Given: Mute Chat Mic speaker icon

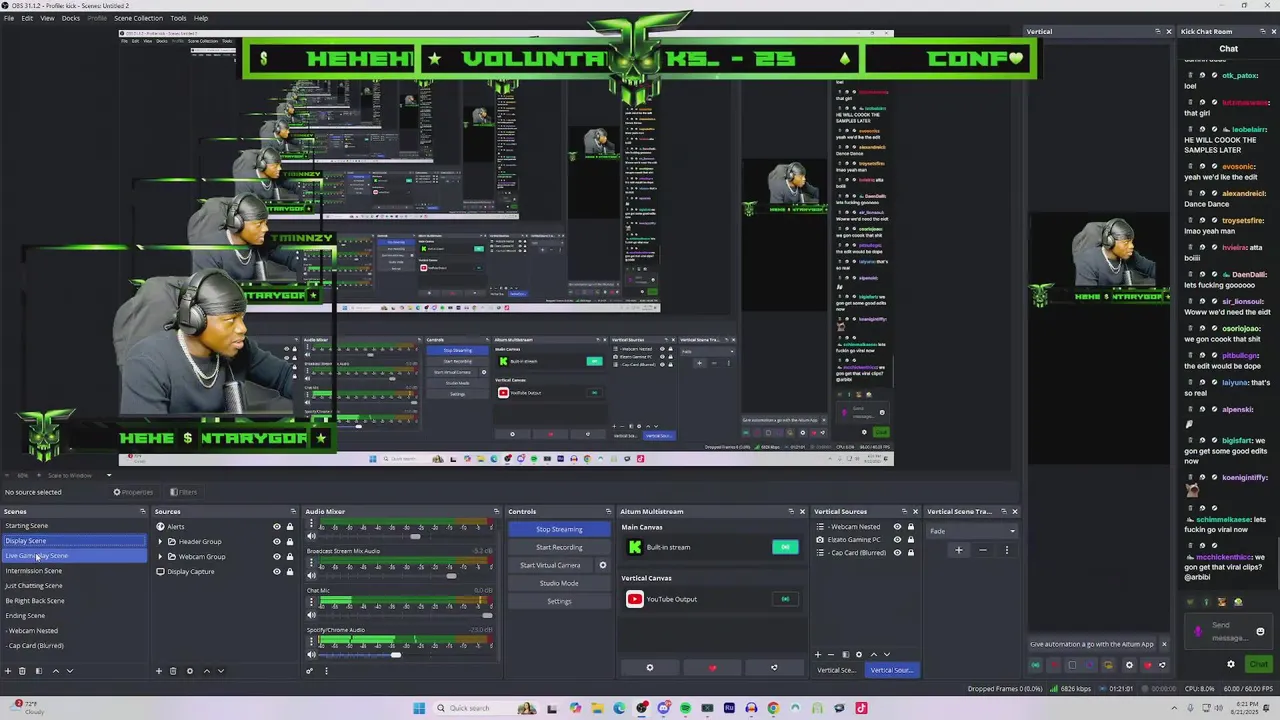Looking at the screenshot, I should (x=312, y=615).
